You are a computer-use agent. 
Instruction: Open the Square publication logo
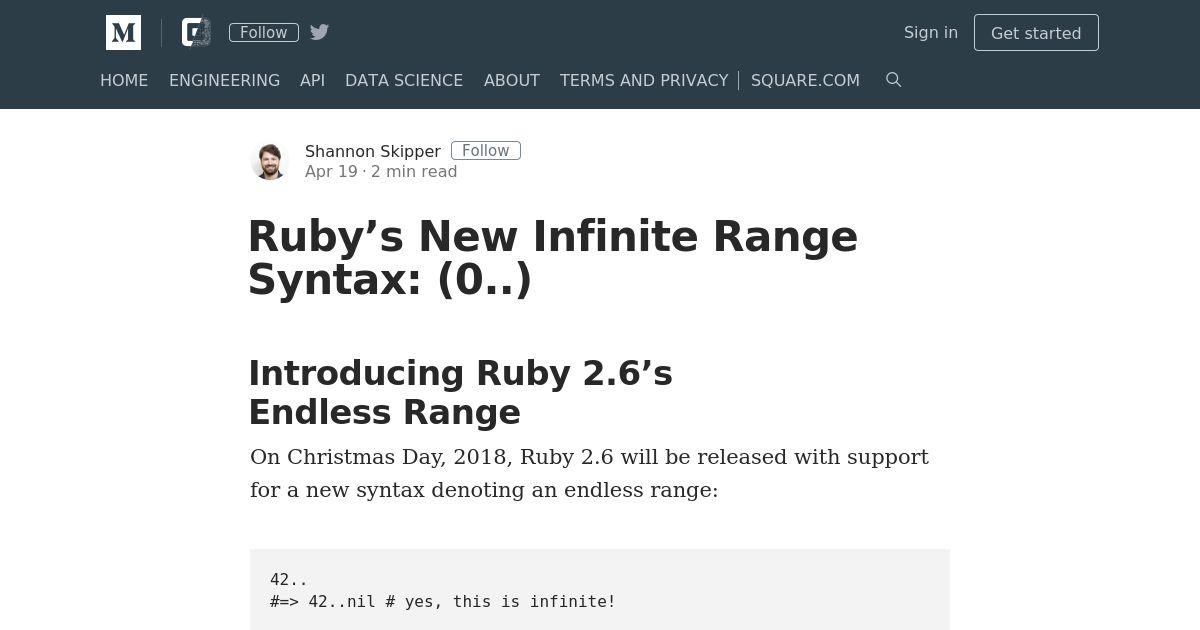pos(196,33)
